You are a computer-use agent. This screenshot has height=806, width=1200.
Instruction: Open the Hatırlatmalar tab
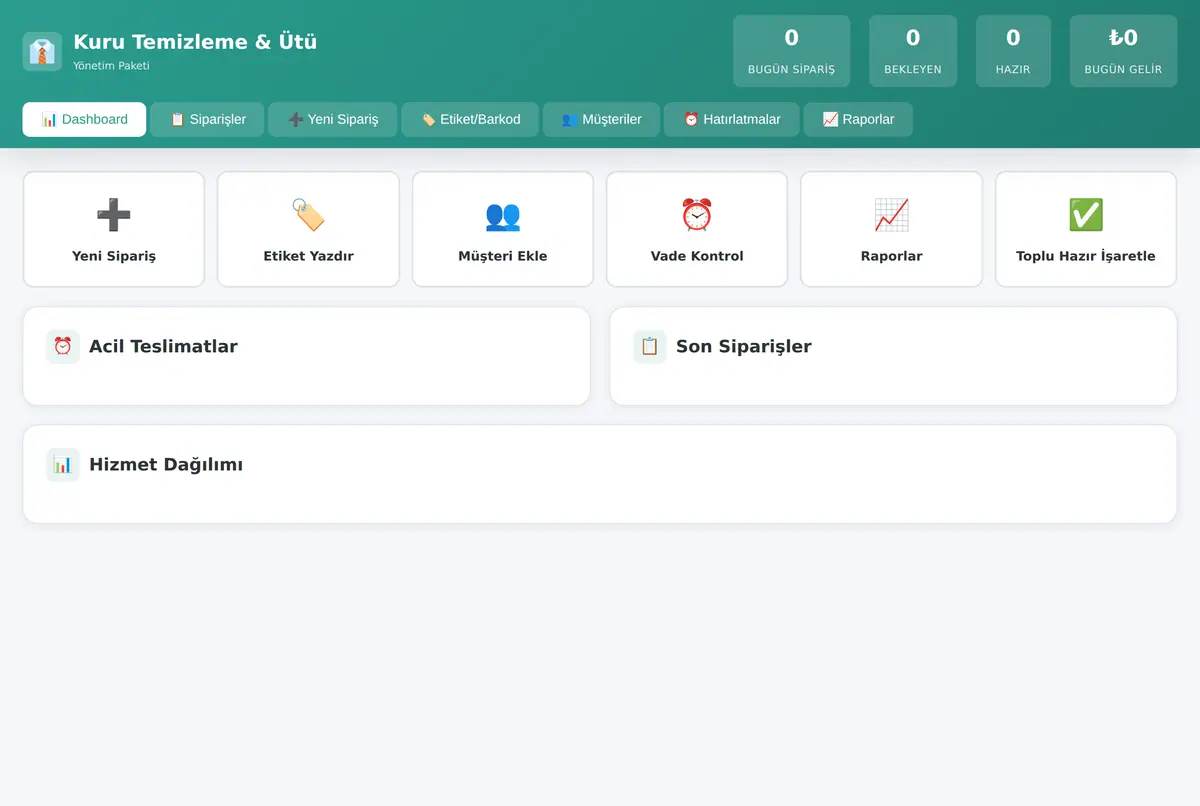tap(732, 119)
